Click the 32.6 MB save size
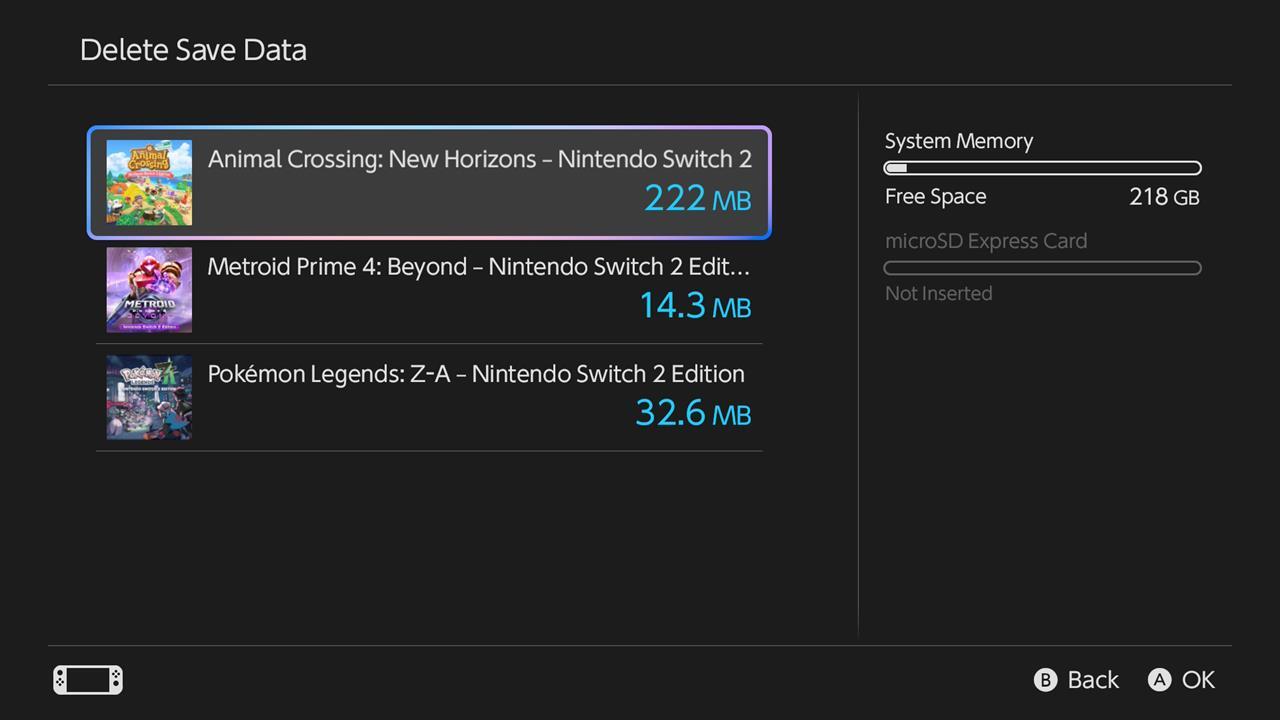The width and height of the screenshot is (1280, 720). point(693,412)
